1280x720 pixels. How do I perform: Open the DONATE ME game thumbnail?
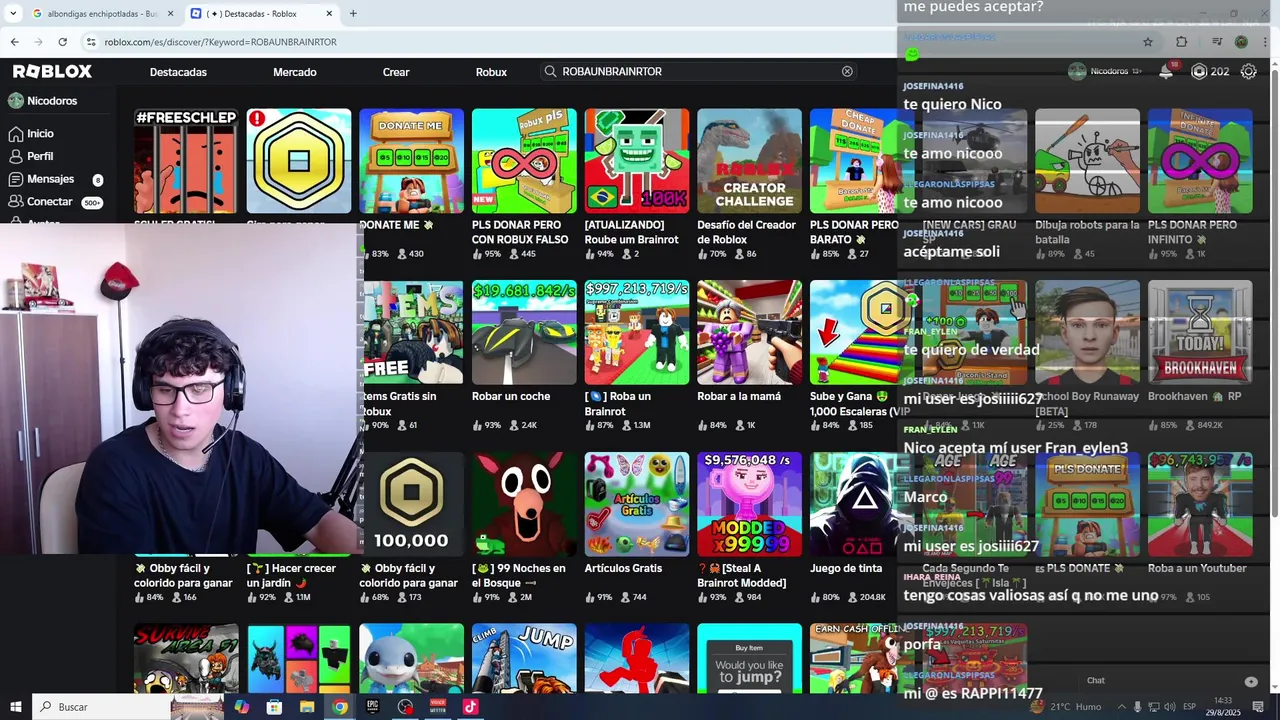[x=411, y=160]
